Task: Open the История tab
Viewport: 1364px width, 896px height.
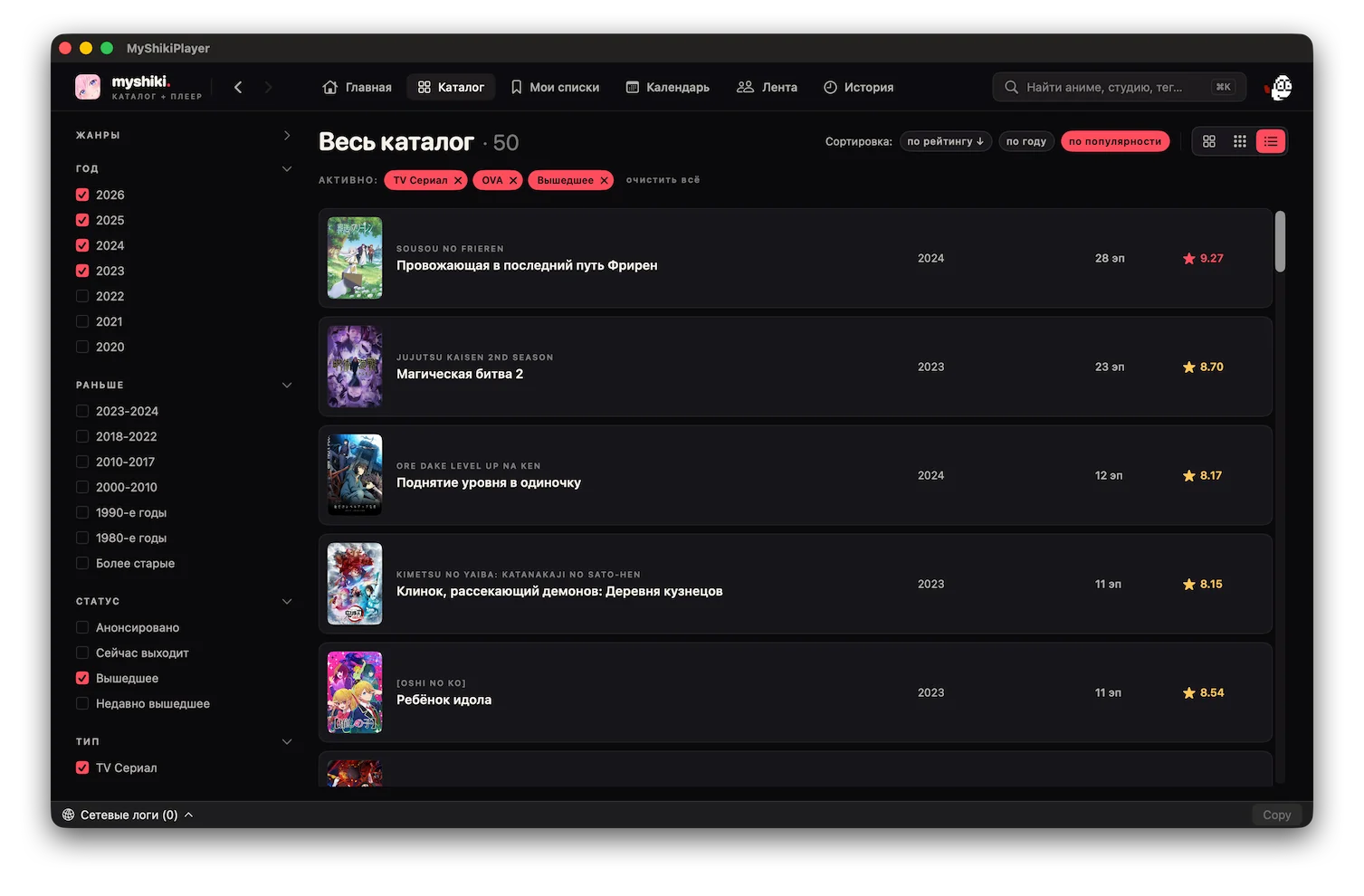Action: pos(858,87)
